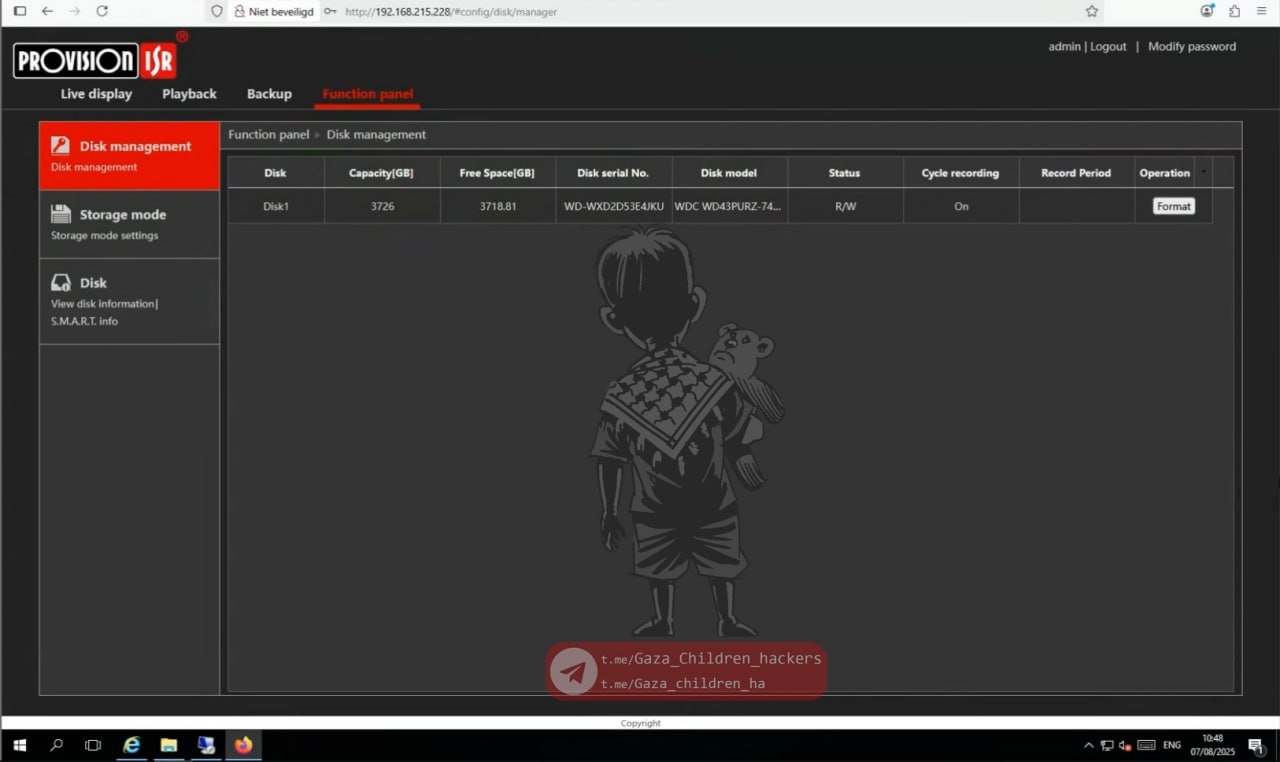This screenshot has height=762, width=1280.
Task: Click the Provision ISR logo
Action: coord(95,61)
